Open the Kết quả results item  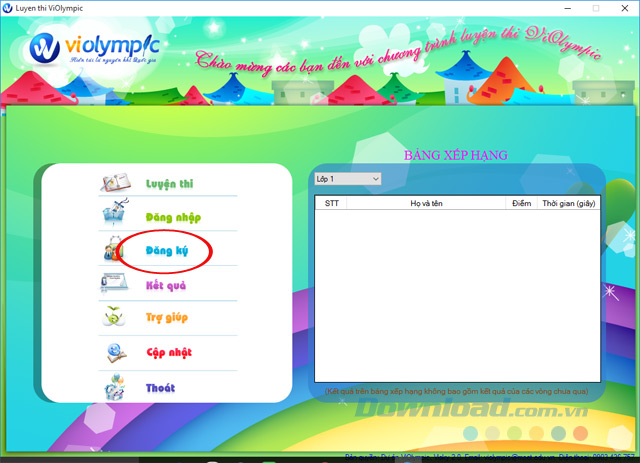166,285
